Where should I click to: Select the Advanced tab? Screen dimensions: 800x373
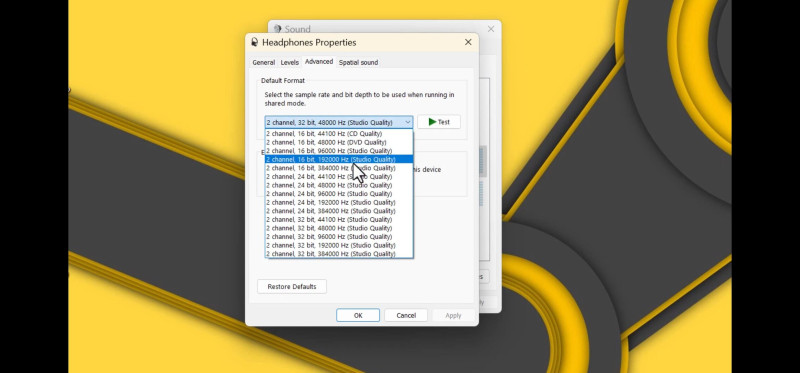tap(319, 62)
